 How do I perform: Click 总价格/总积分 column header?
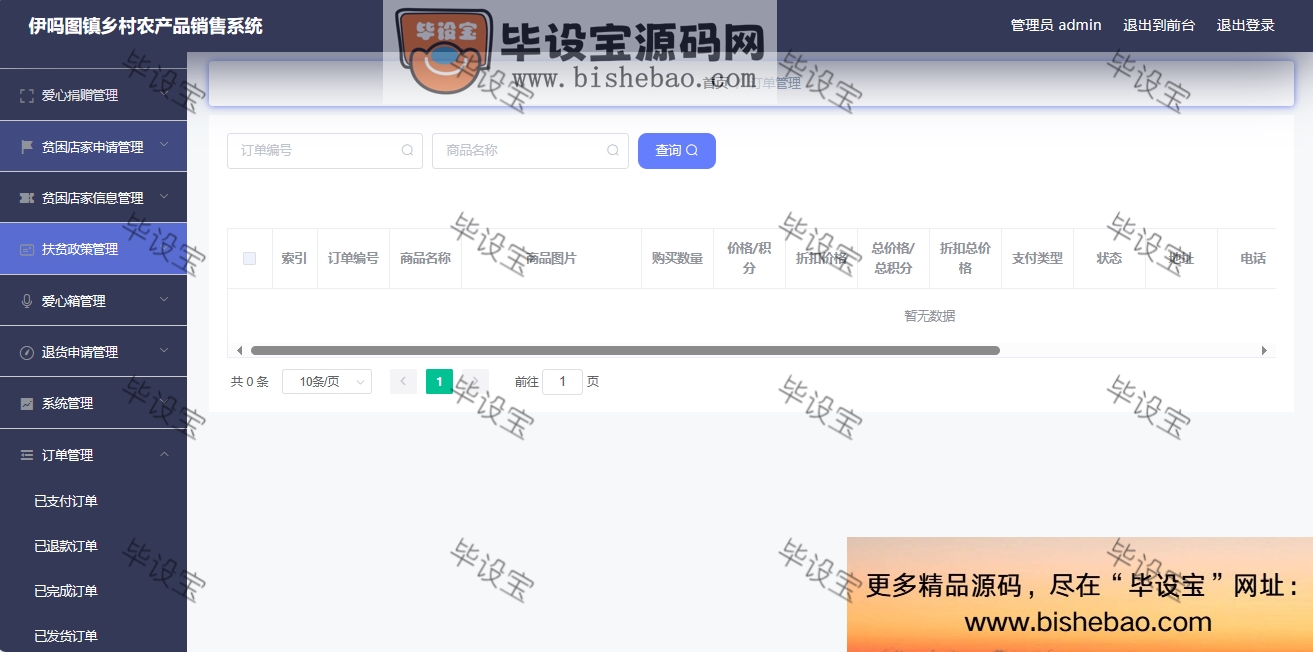click(x=893, y=258)
